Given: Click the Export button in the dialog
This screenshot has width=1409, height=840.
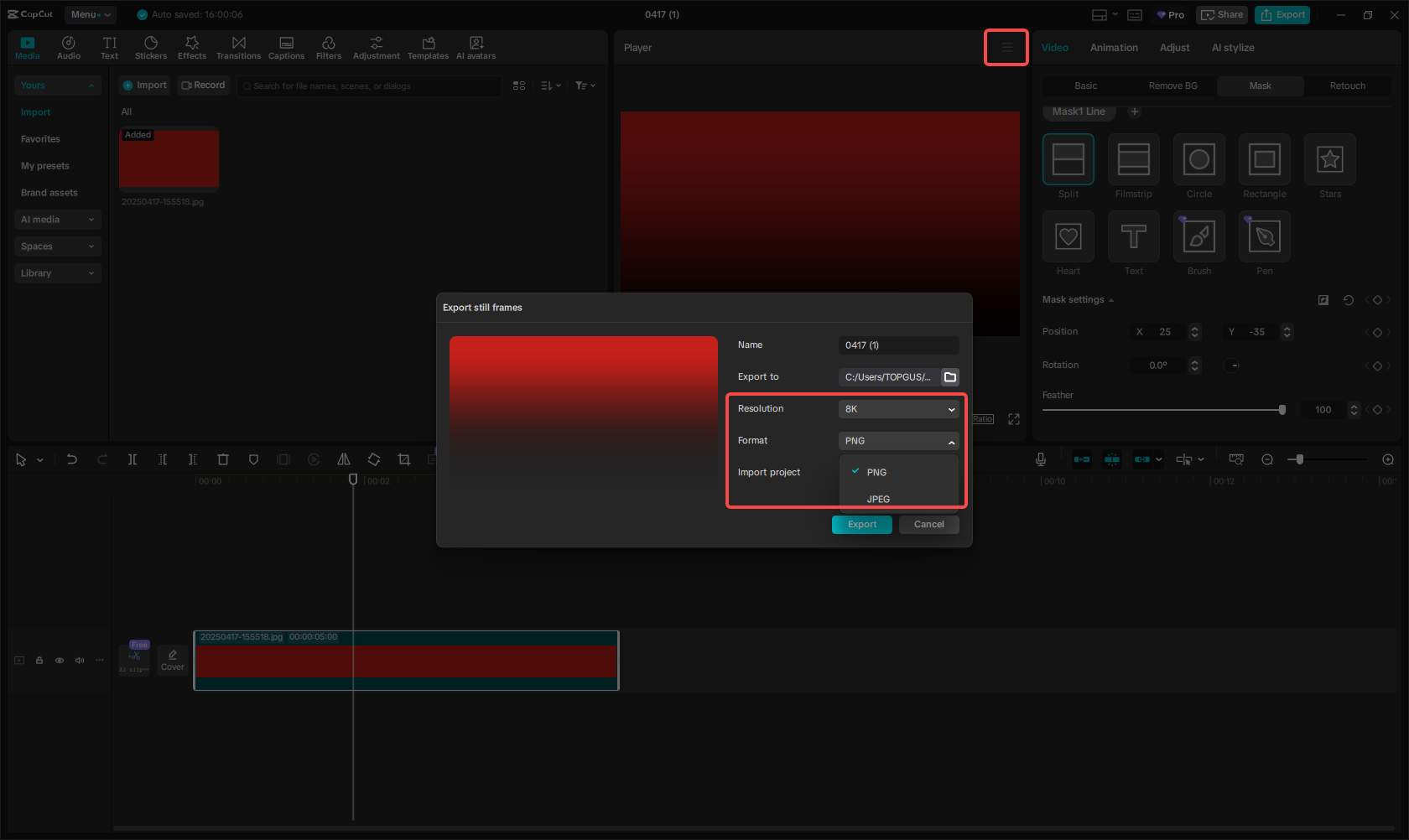Looking at the screenshot, I should pos(861,524).
